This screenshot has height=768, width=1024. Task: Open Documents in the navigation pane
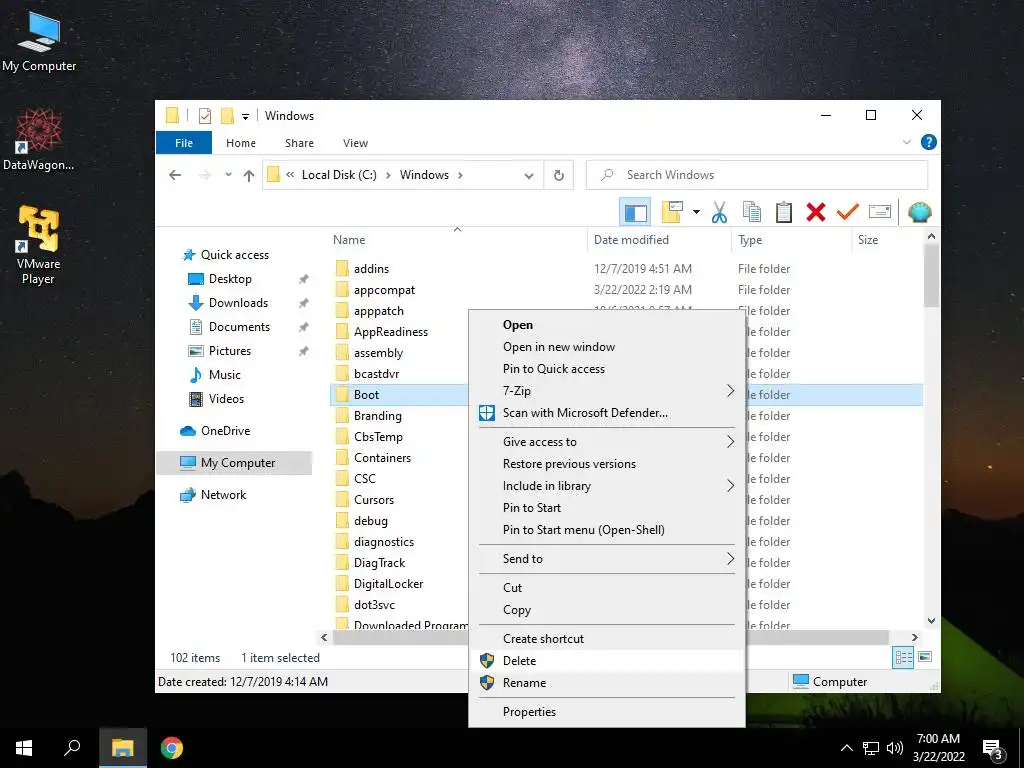tap(239, 327)
